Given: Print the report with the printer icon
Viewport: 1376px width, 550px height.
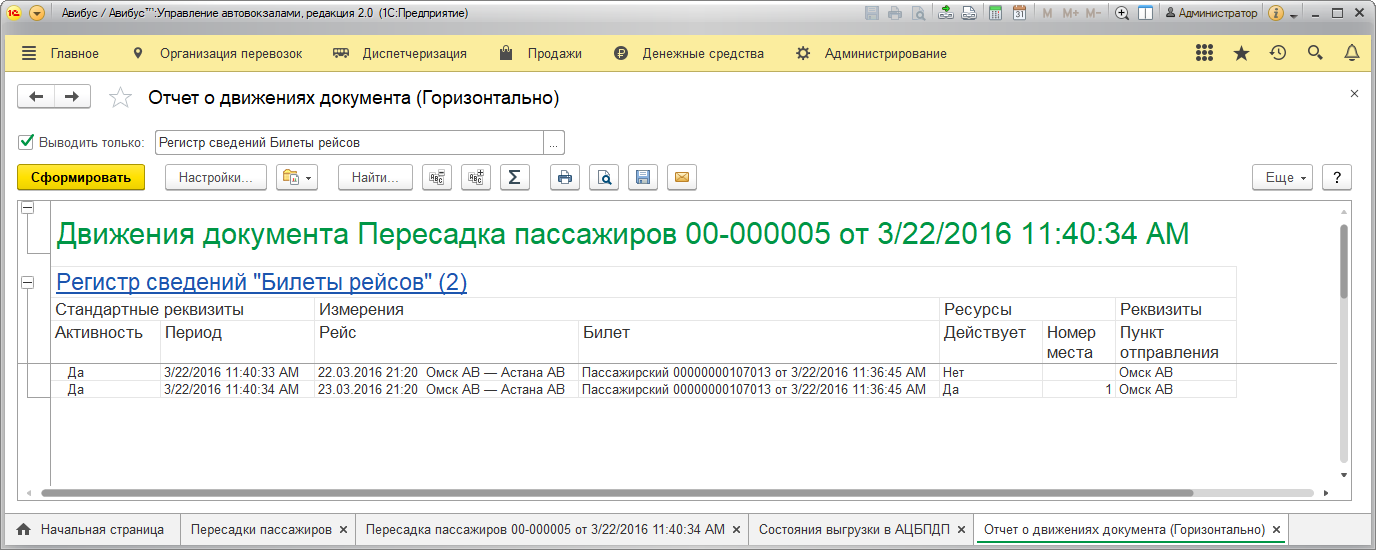Looking at the screenshot, I should [x=565, y=178].
